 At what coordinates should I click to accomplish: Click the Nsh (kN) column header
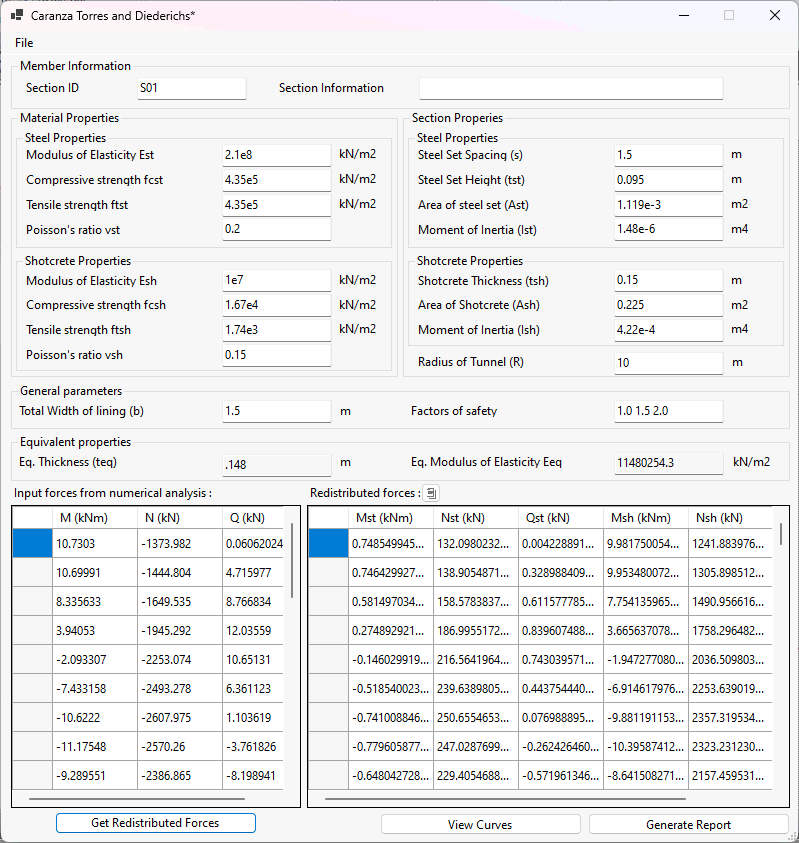[x=730, y=518]
